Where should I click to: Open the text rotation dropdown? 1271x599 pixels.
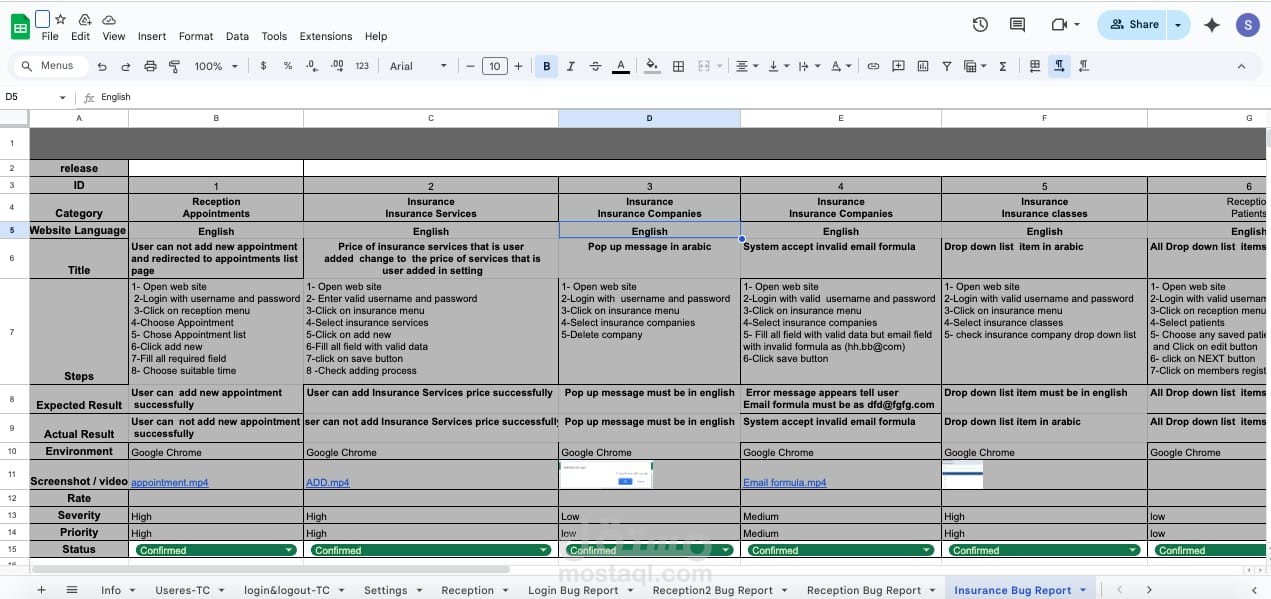coord(842,66)
